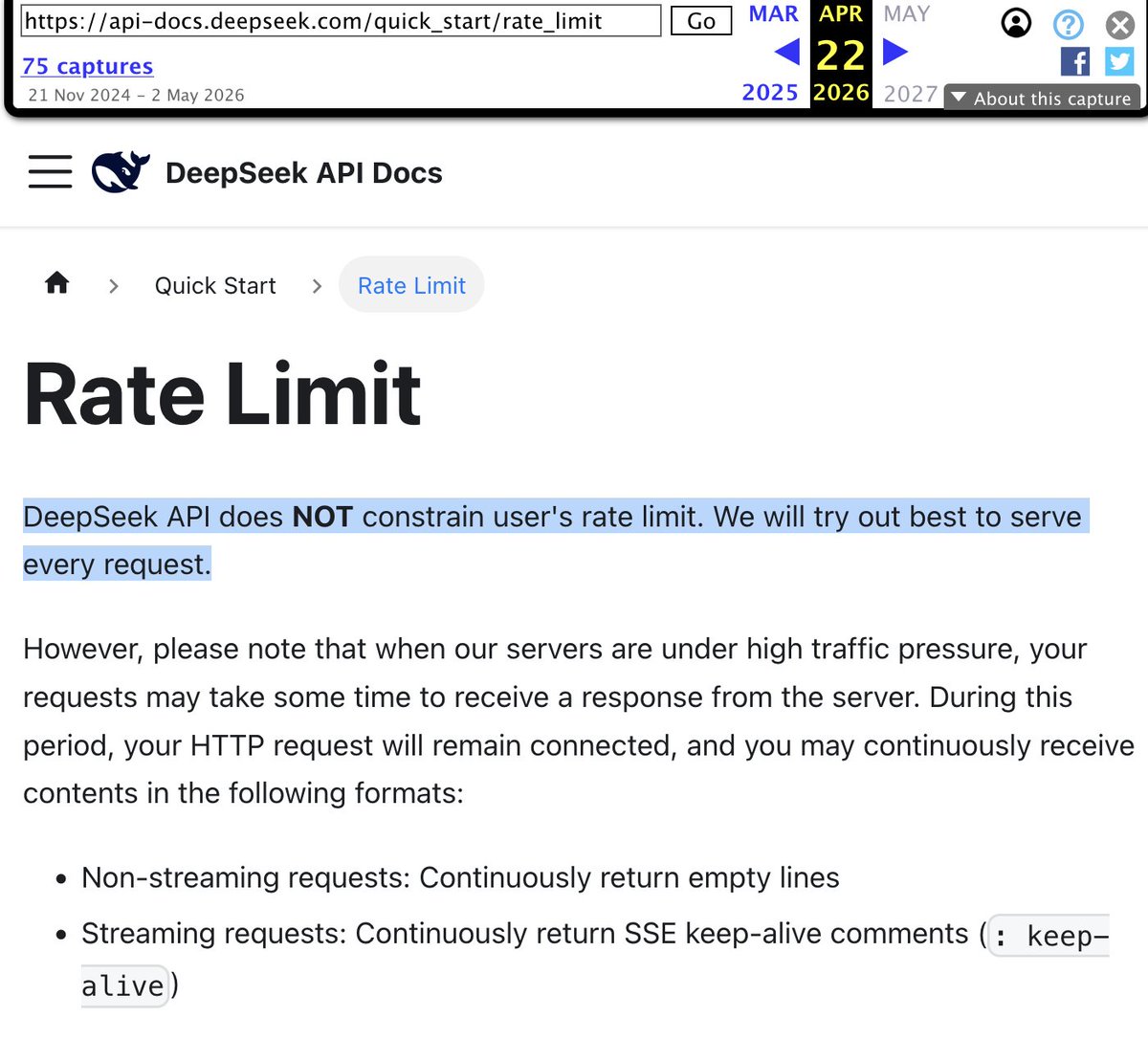The image size is (1148, 1040).
Task: Open the 75 captures link
Action: [87, 66]
